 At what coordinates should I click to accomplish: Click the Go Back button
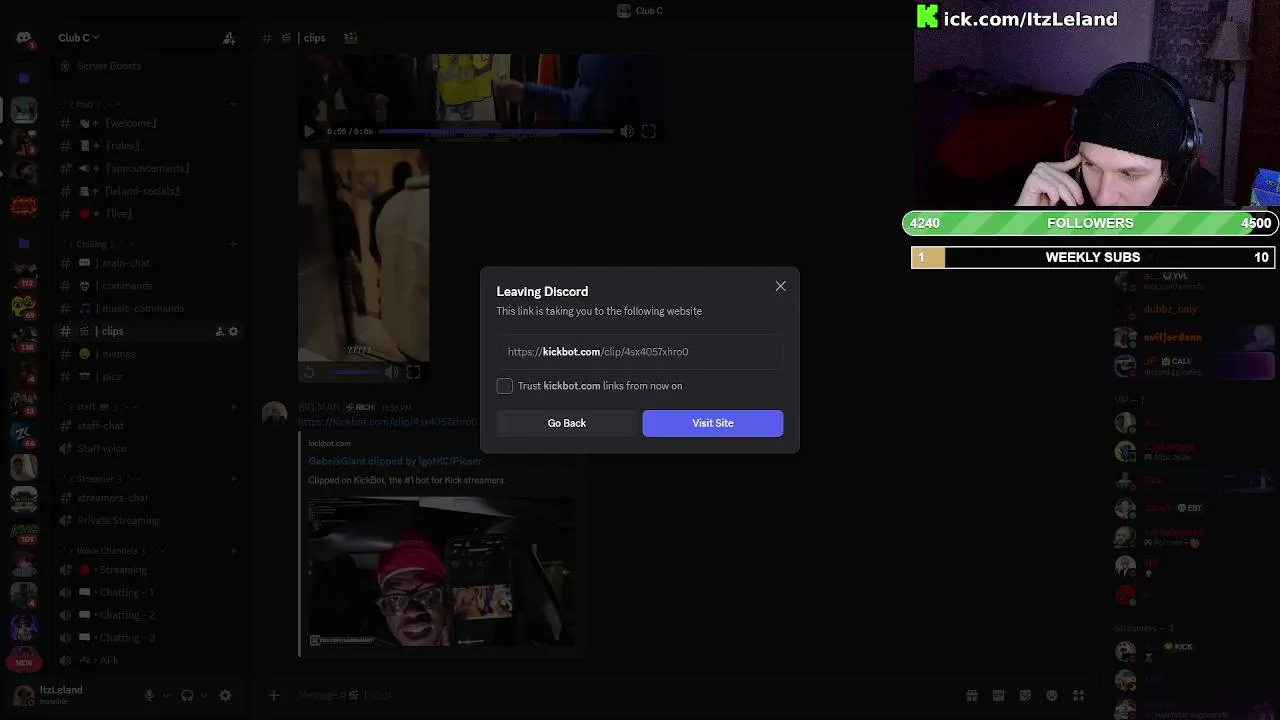pyautogui.click(x=567, y=423)
